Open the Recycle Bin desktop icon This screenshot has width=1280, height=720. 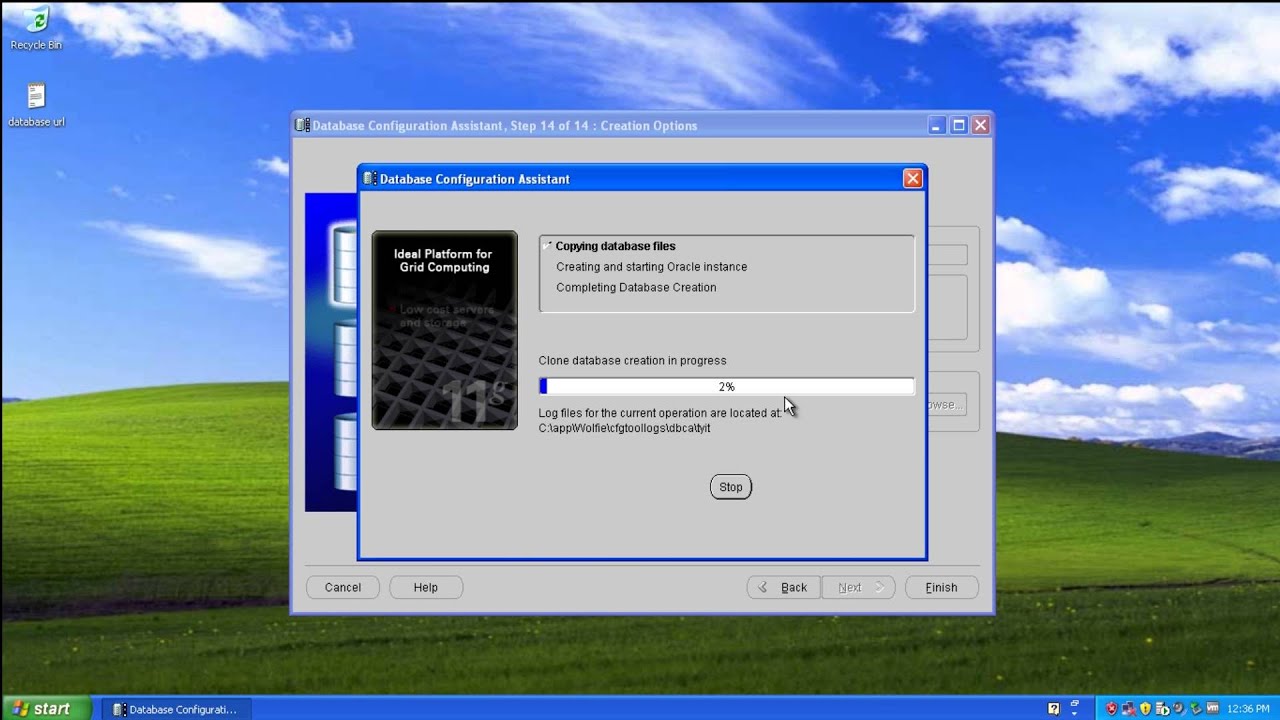36,28
